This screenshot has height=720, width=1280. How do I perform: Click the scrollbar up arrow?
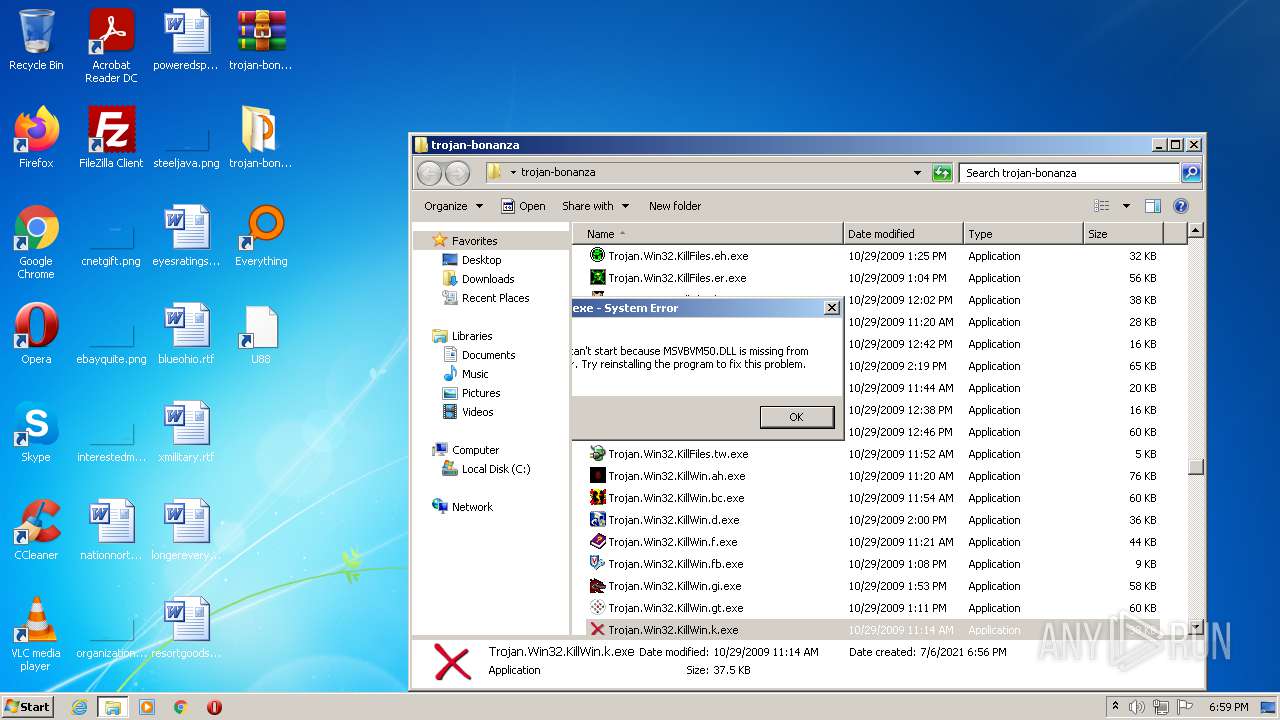tap(1195, 231)
